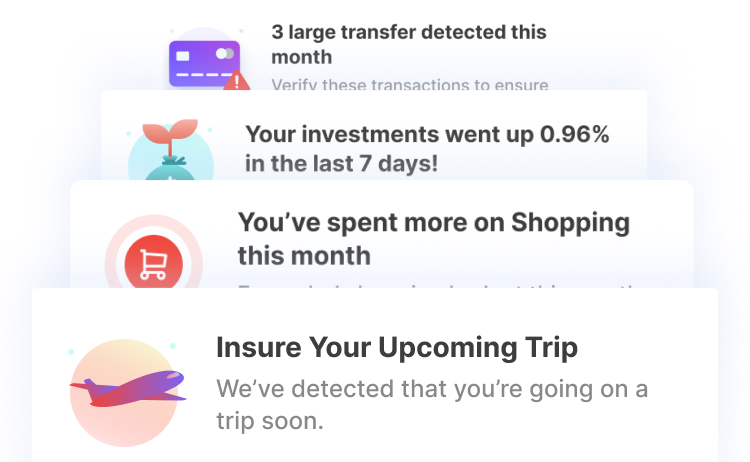Image resolution: width=750 pixels, height=462 pixels.
Task: Click the red warning triangle on card
Action: [x=236, y=81]
